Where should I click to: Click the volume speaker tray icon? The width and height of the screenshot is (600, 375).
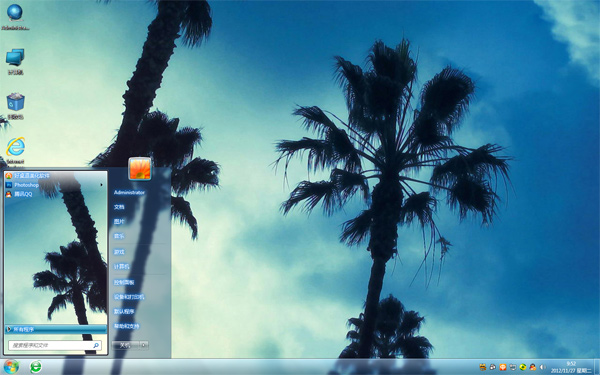click(x=543, y=367)
